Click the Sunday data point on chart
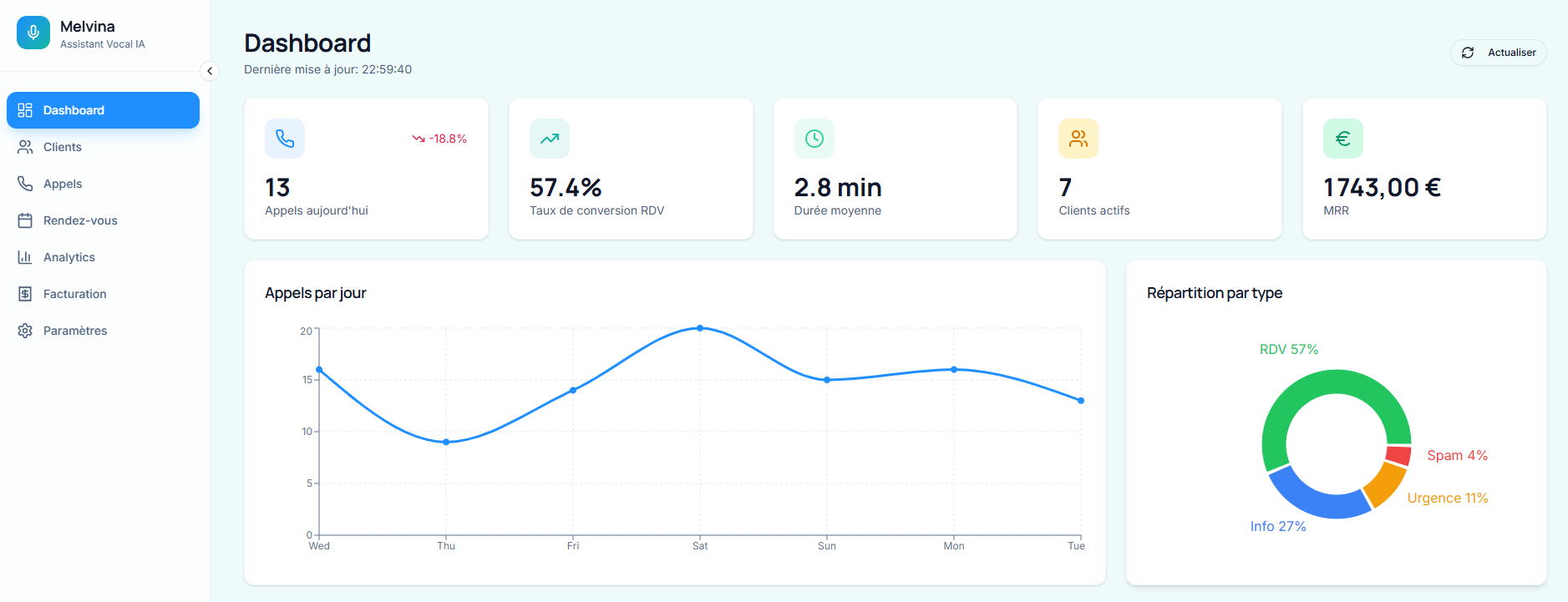1568x602 pixels. (827, 380)
